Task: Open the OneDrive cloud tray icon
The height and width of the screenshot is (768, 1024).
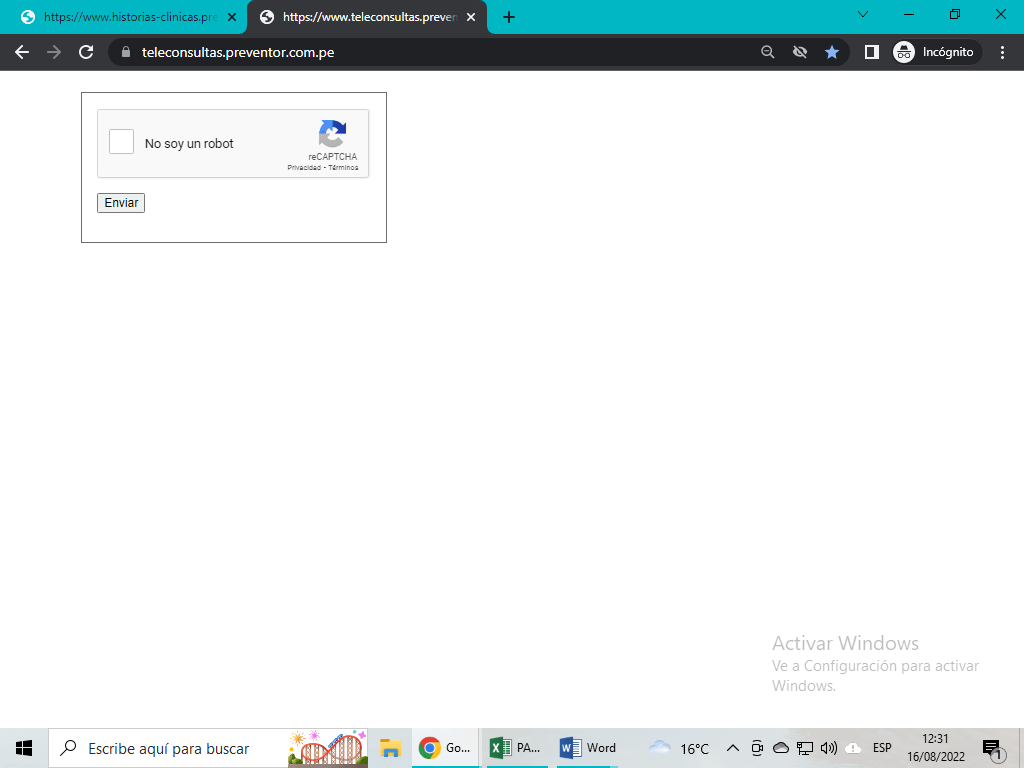Action: 781,748
